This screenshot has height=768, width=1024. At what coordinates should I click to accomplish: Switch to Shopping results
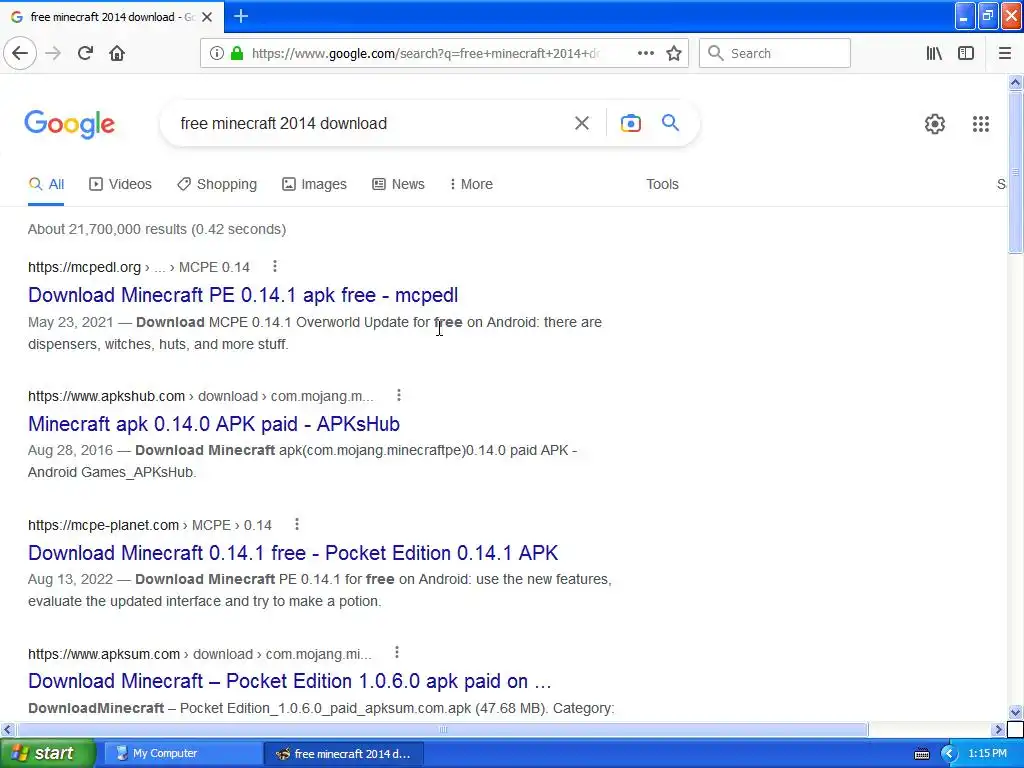[x=217, y=184]
